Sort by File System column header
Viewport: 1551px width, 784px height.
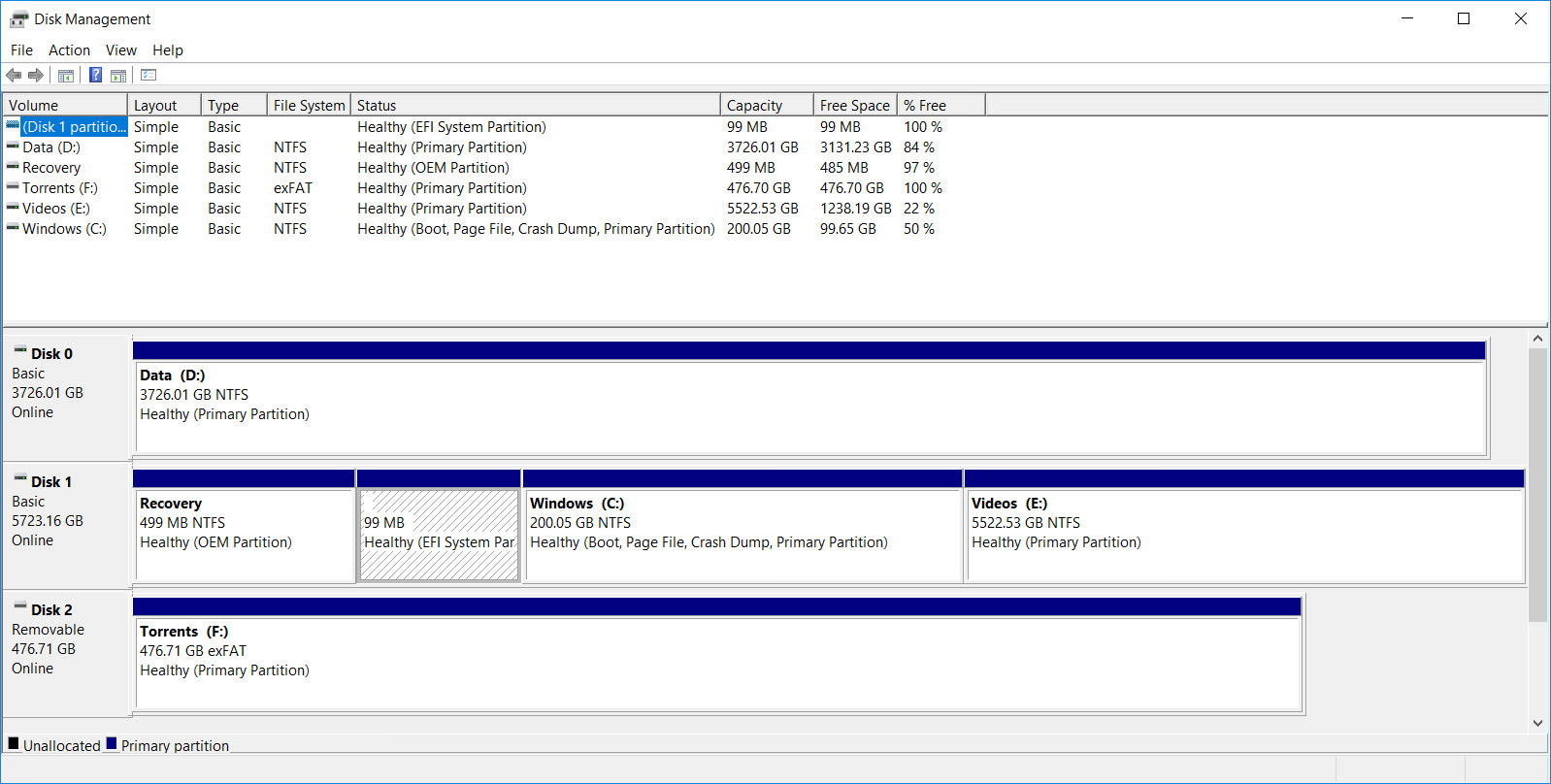(309, 105)
